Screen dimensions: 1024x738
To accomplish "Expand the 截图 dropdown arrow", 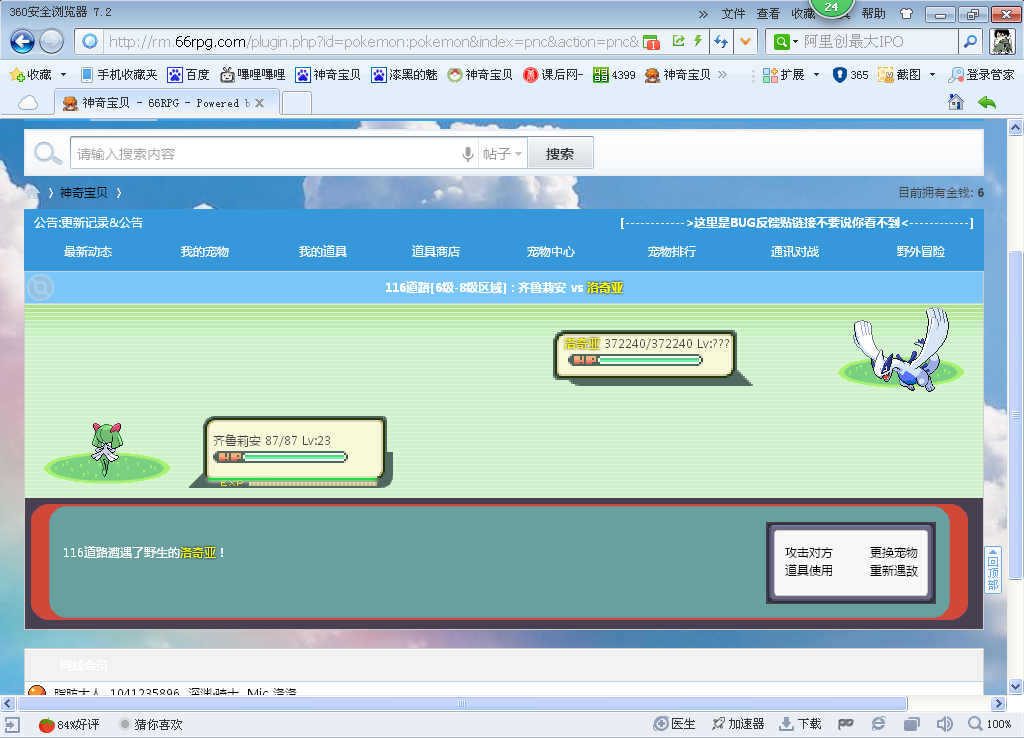I will point(932,75).
